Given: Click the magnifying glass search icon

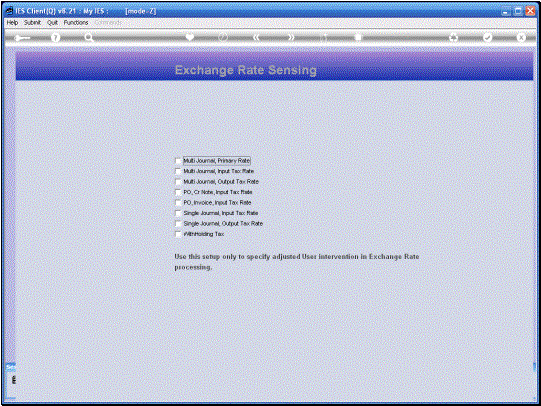Looking at the screenshot, I should (89, 37).
